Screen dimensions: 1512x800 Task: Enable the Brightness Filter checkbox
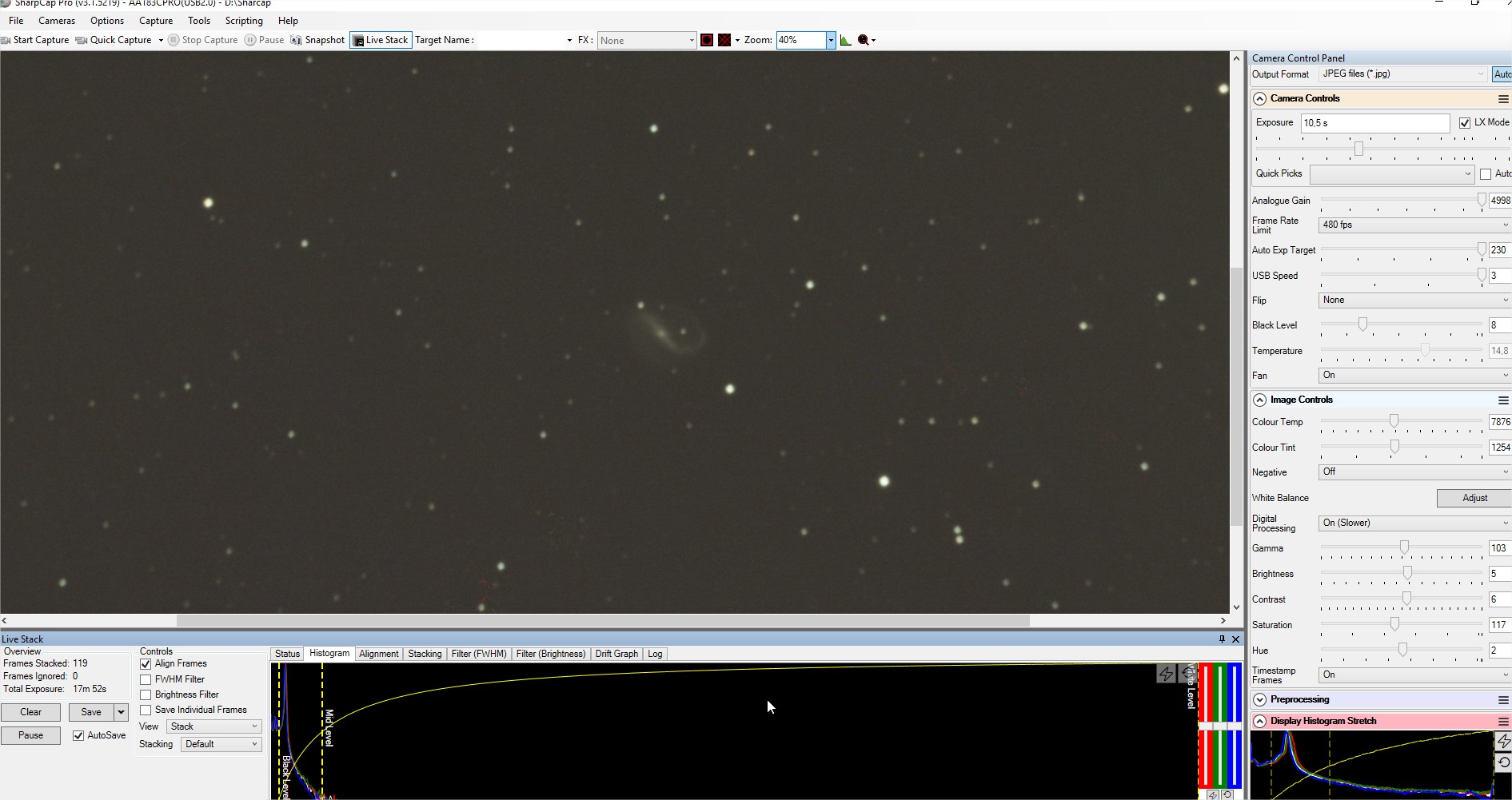click(146, 695)
